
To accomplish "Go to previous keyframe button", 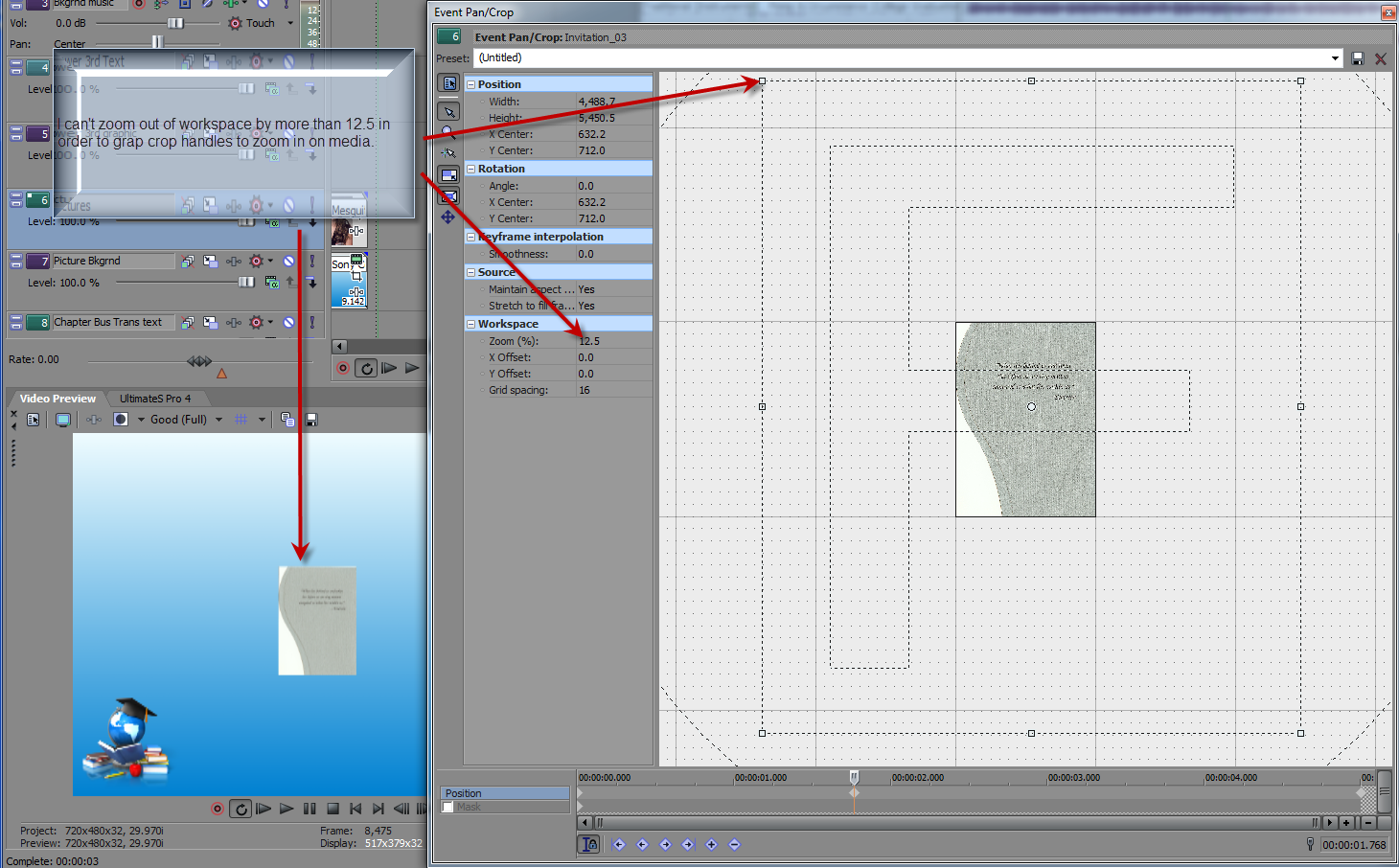I will coord(642,844).
